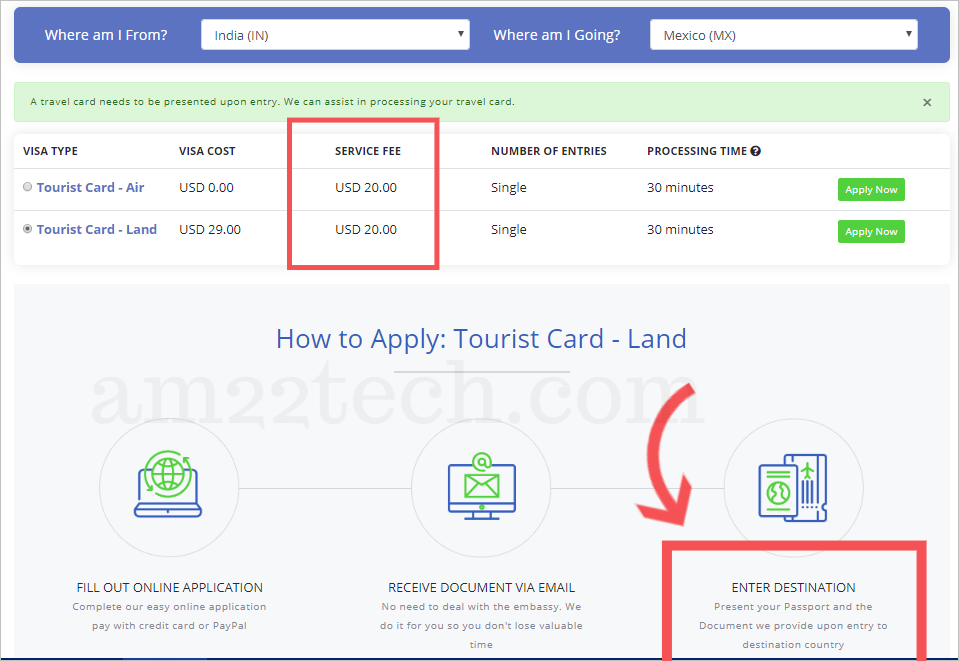Viewport: 959px width, 661px height.
Task: Click Apply Now for Tourist Card - Air
Action: point(871,189)
